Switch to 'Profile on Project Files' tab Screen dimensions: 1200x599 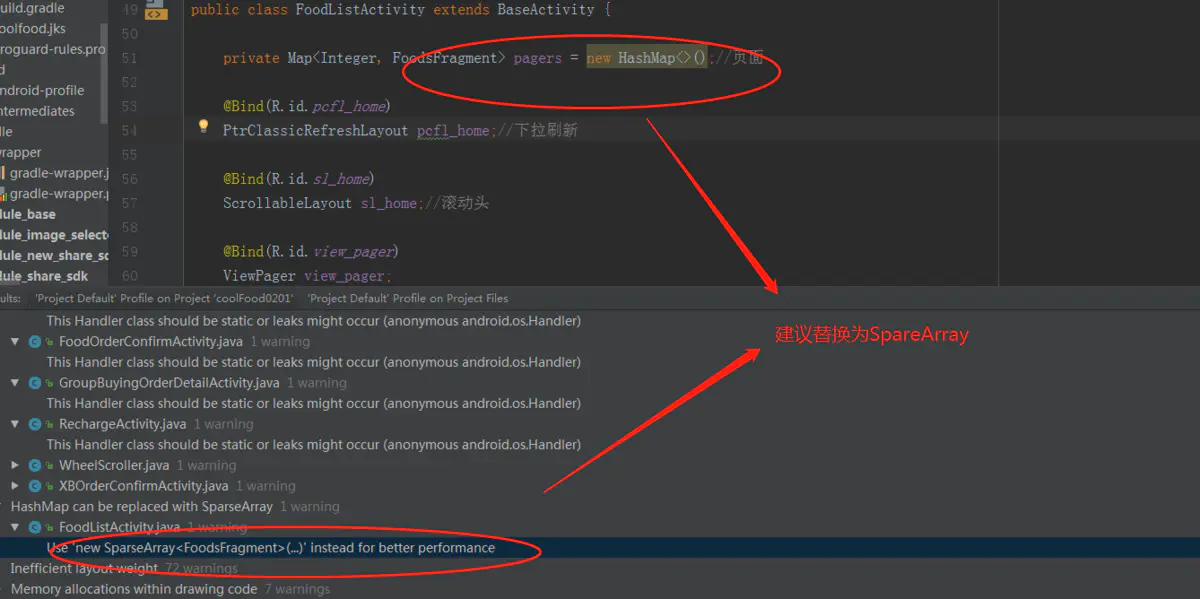pos(408,298)
